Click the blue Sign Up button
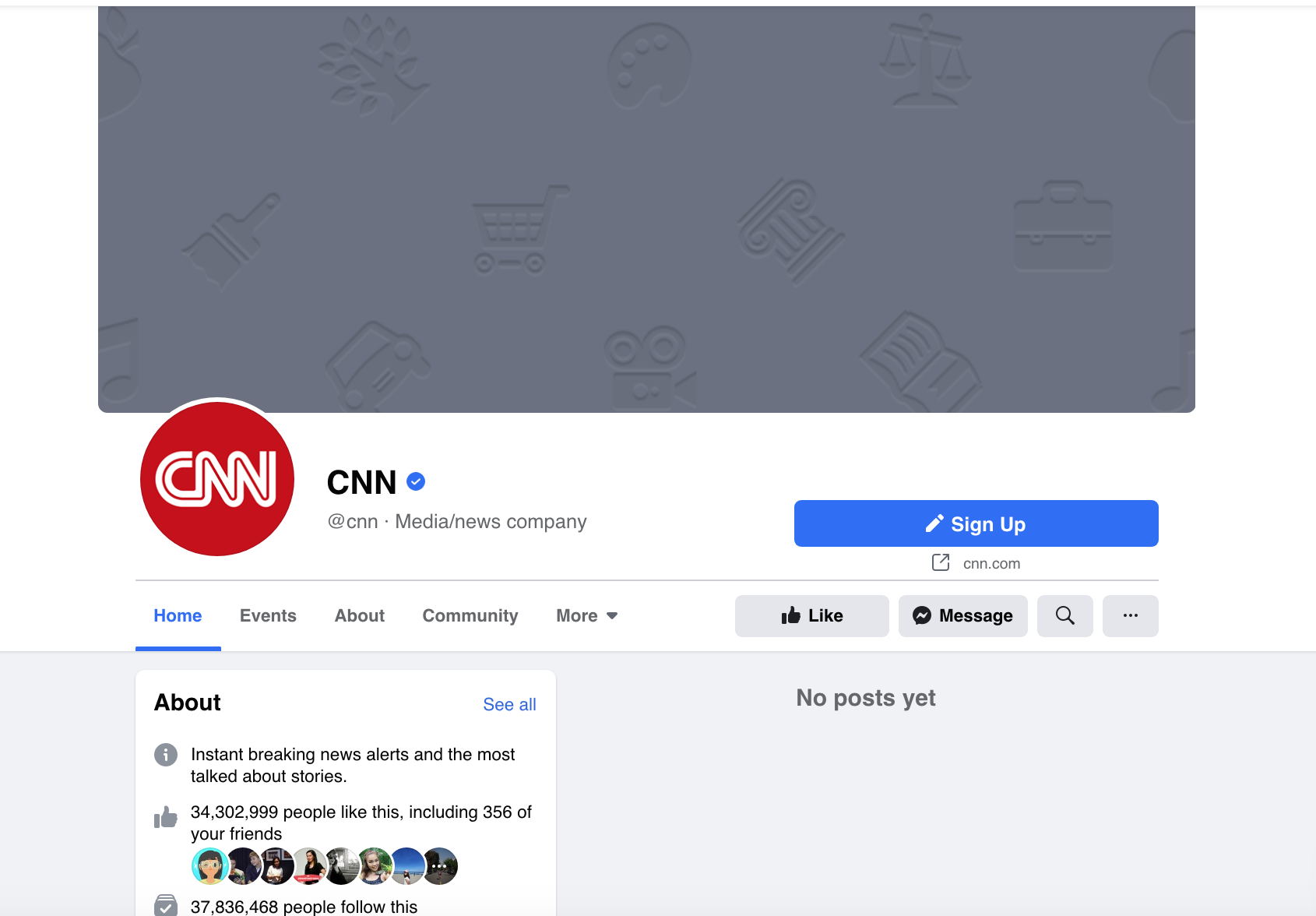 (x=976, y=523)
